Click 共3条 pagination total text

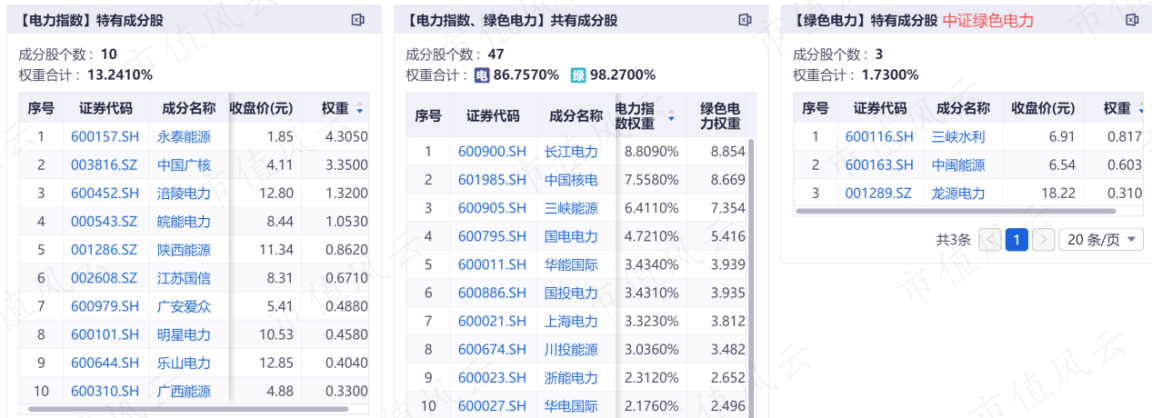[954, 239]
